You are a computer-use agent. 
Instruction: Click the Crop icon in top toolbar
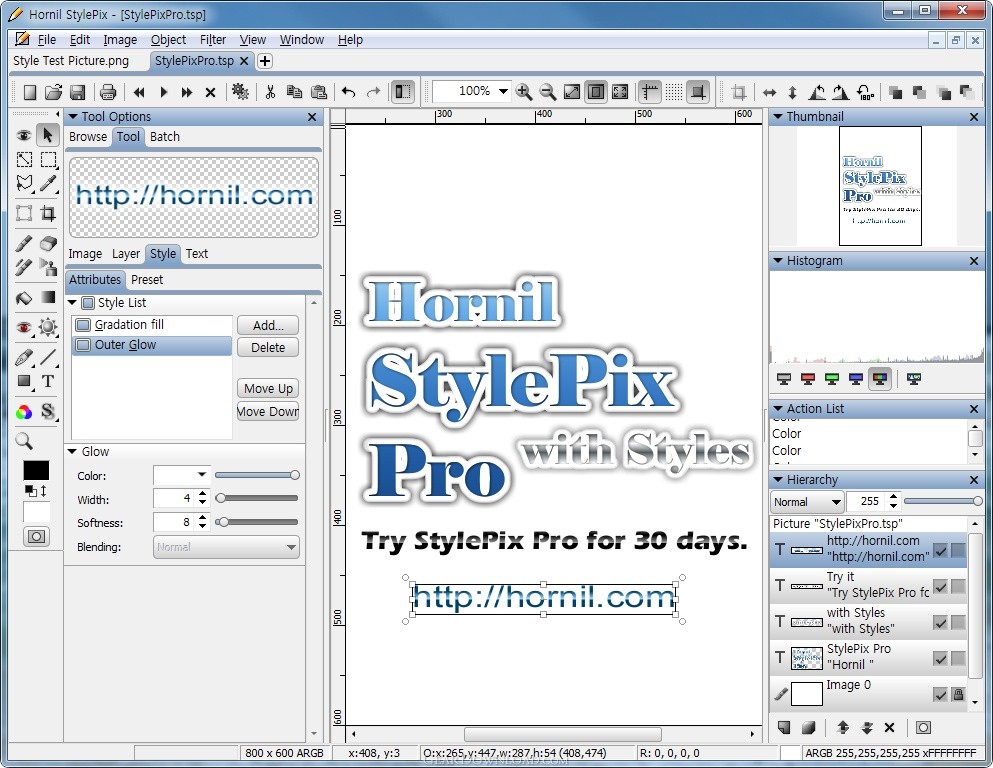pyautogui.click(x=738, y=92)
